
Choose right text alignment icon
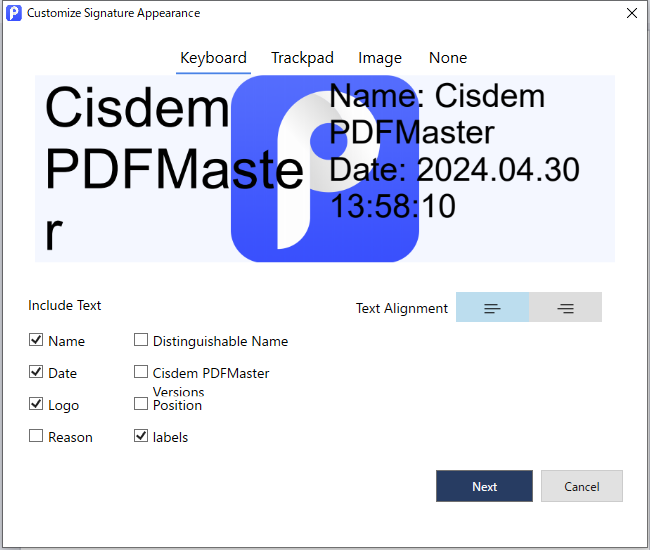point(565,307)
